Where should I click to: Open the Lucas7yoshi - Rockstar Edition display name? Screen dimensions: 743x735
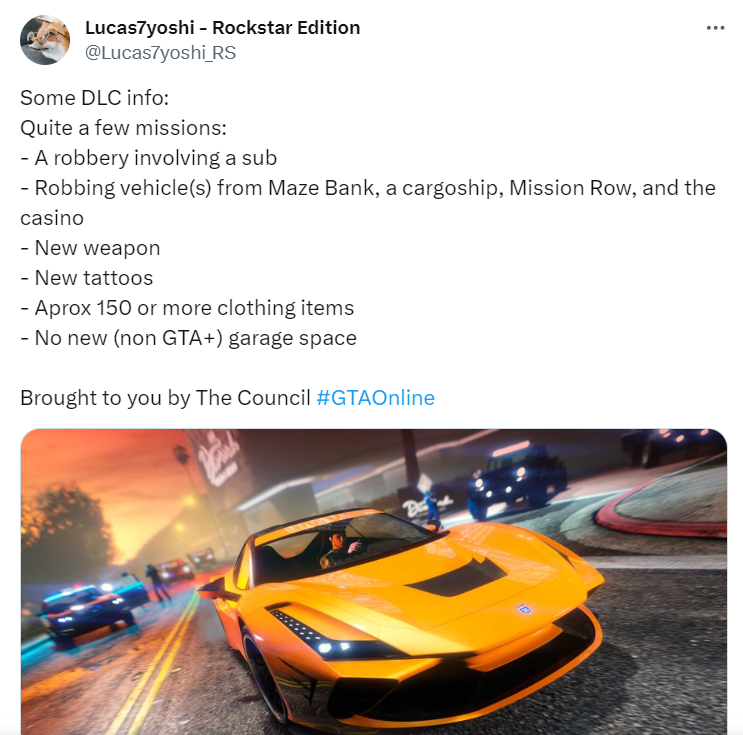tap(223, 27)
